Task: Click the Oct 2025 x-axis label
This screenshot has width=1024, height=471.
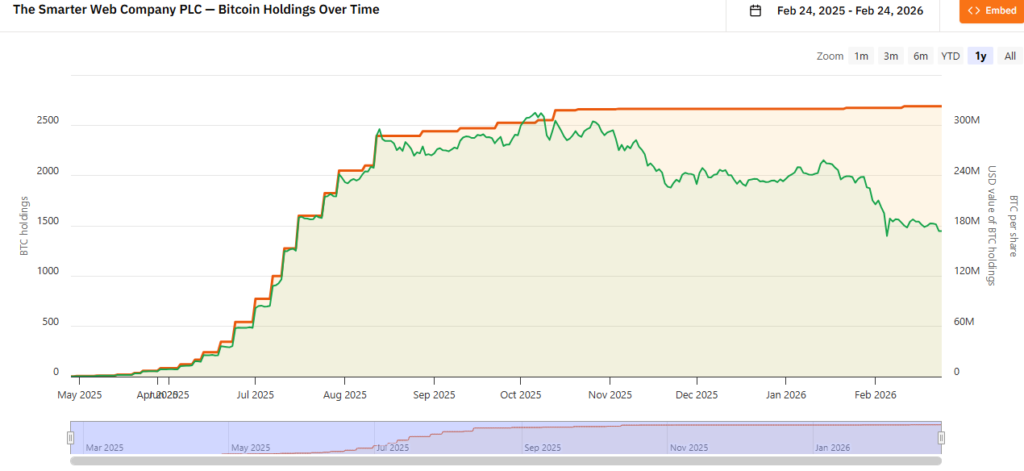Action: pos(520,395)
